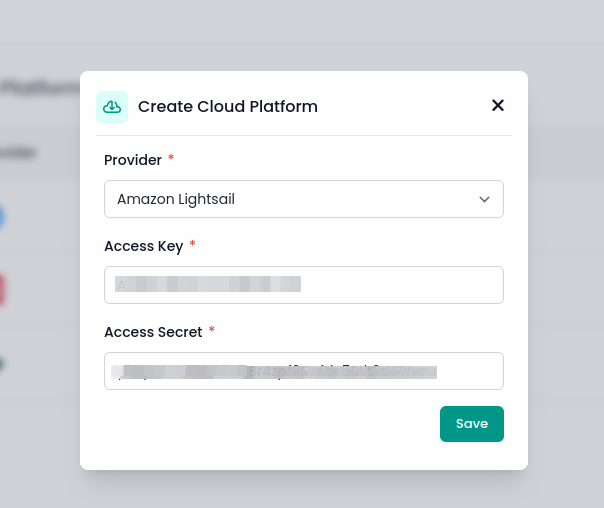Screen dimensions: 604x508
Task: Click the Access Secret field label
Action: tap(153, 332)
